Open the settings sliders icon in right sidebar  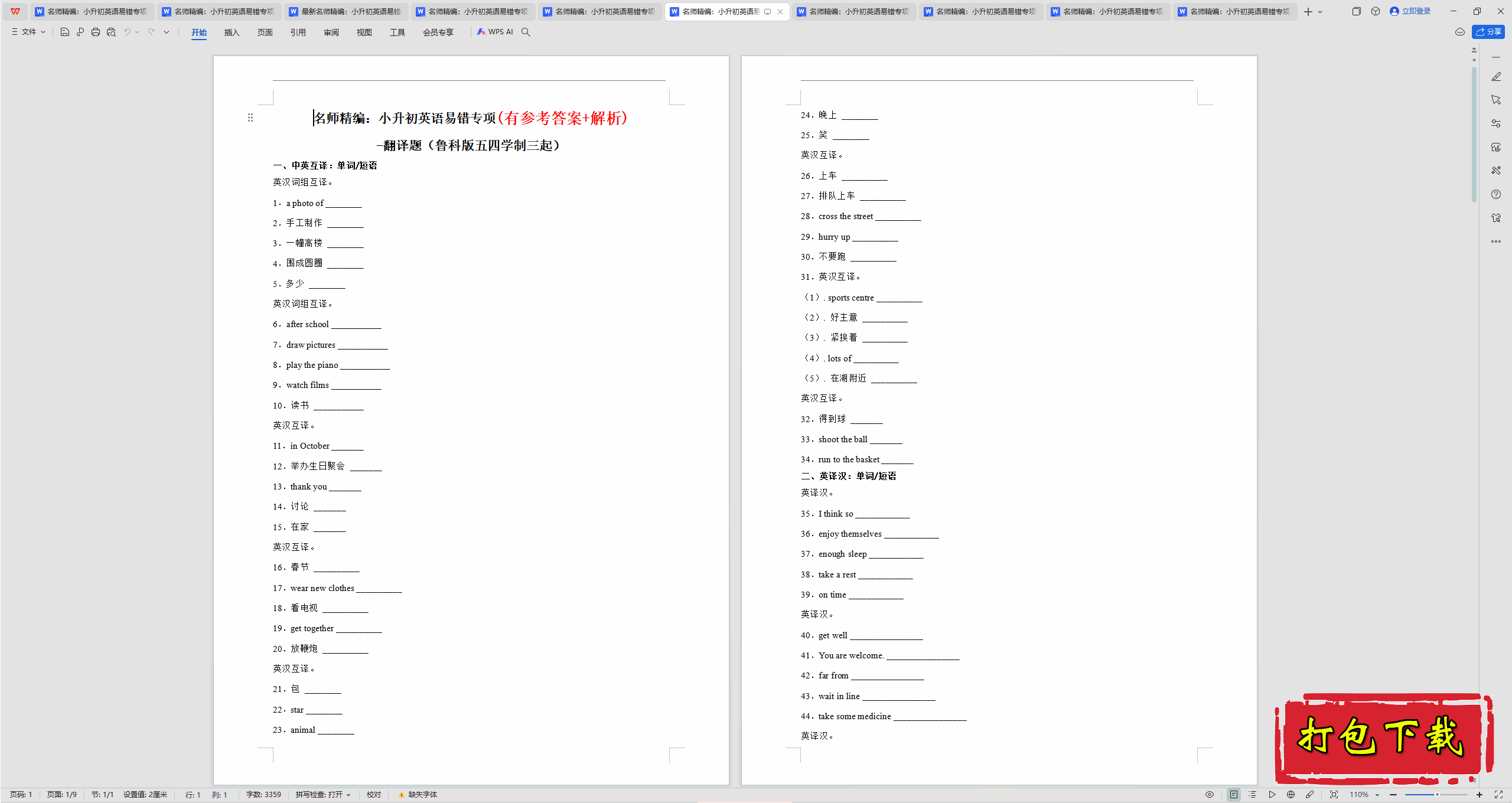[1496, 123]
